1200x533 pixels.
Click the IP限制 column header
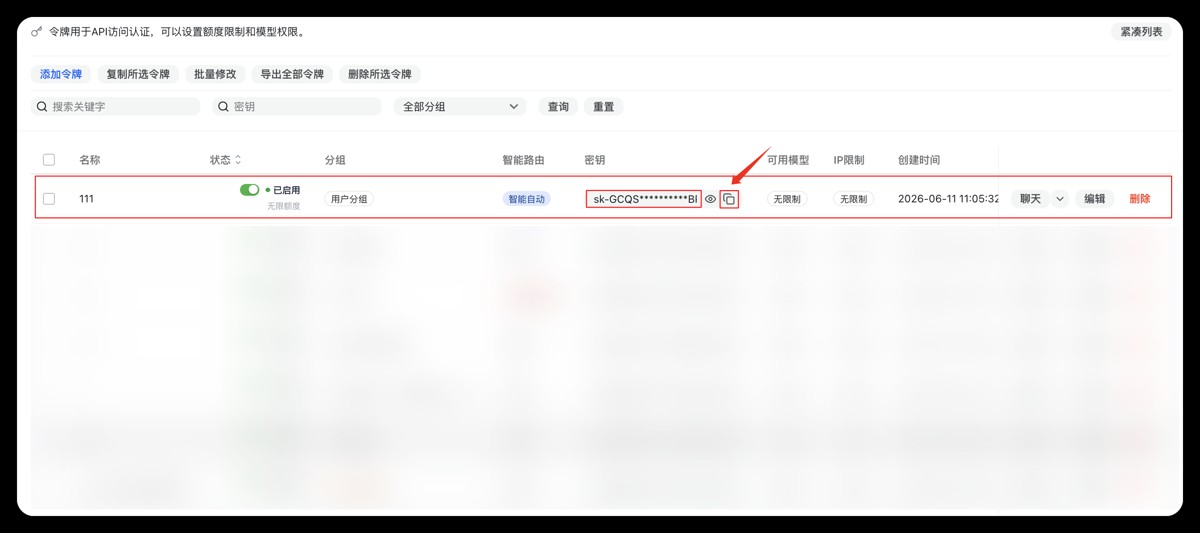849,160
